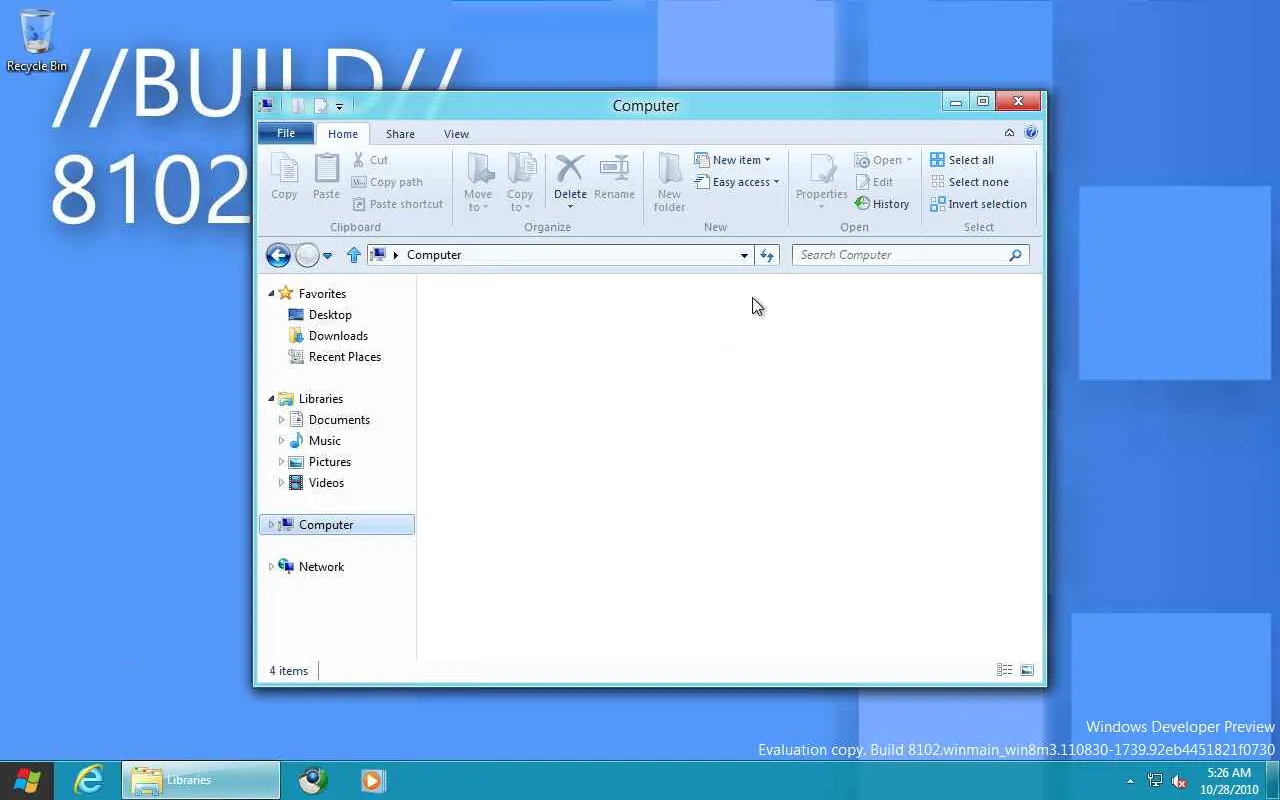Switch to the Share ribbon tab
This screenshot has width=1280, height=800.
(400, 134)
